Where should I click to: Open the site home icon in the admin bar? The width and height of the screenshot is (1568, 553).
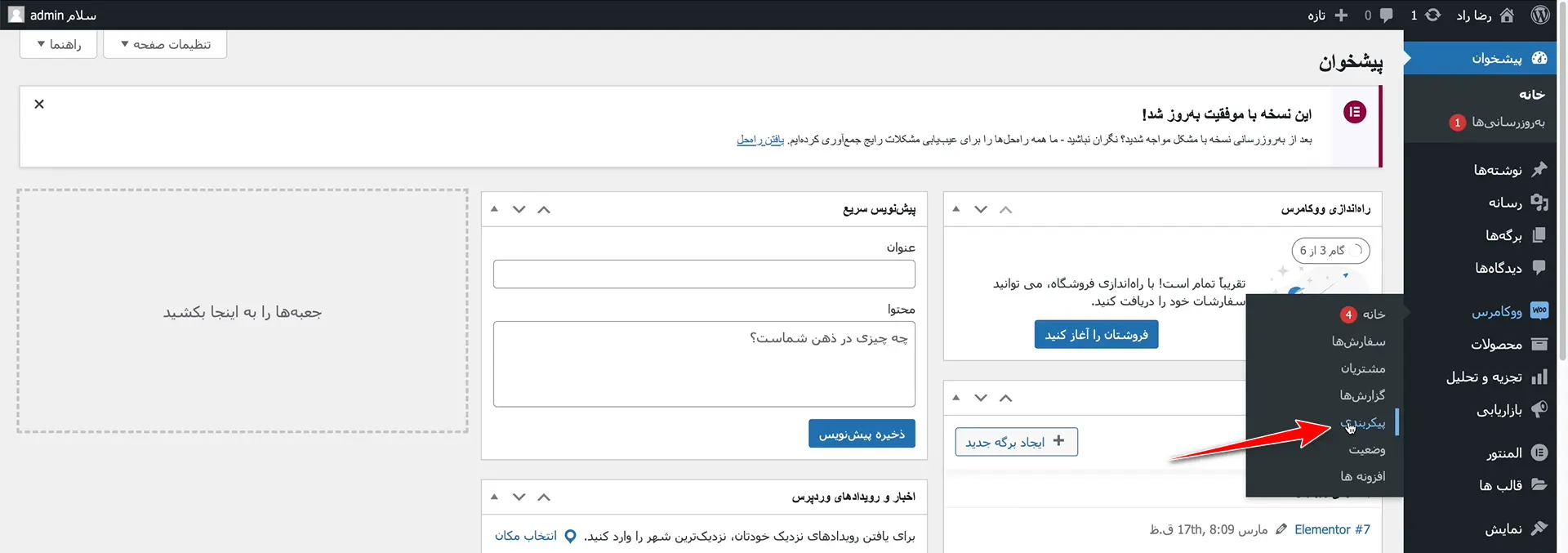coord(1507,15)
